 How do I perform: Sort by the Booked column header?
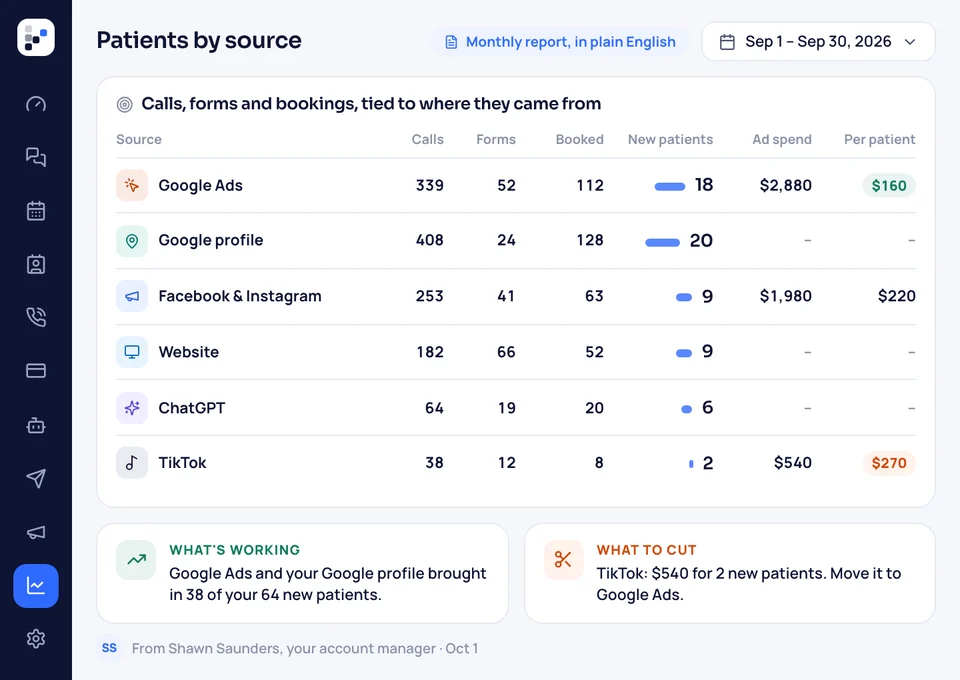click(580, 140)
